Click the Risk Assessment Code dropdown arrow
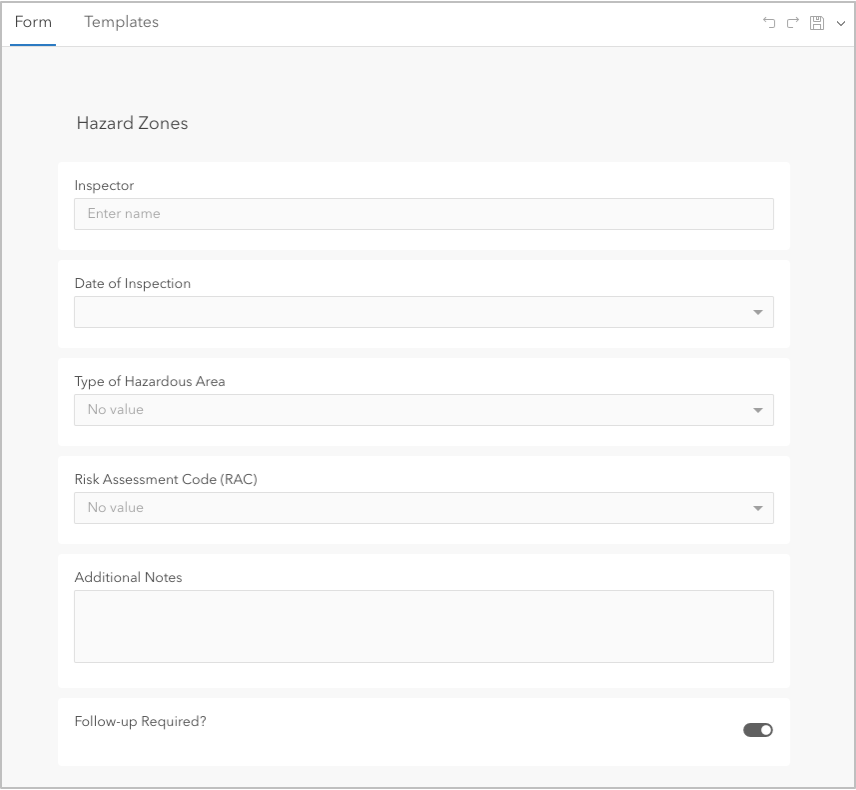The height and width of the screenshot is (790, 856). coord(757,508)
